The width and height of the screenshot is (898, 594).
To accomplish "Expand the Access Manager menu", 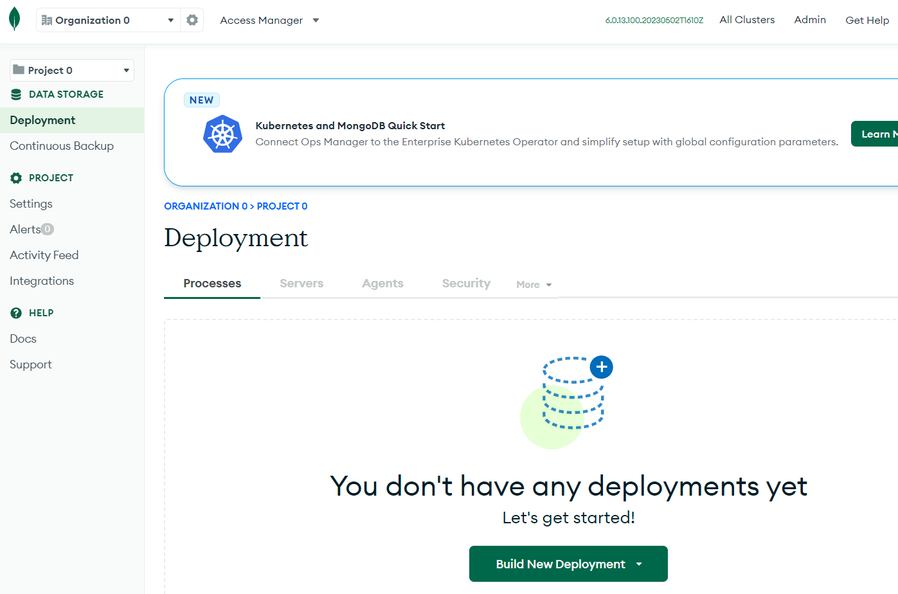I will click(x=269, y=21).
